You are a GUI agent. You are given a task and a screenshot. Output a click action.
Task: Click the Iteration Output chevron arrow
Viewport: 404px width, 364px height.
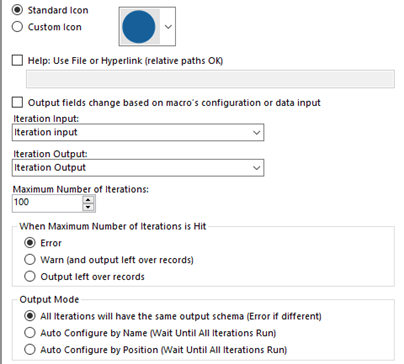coord(256,168)
